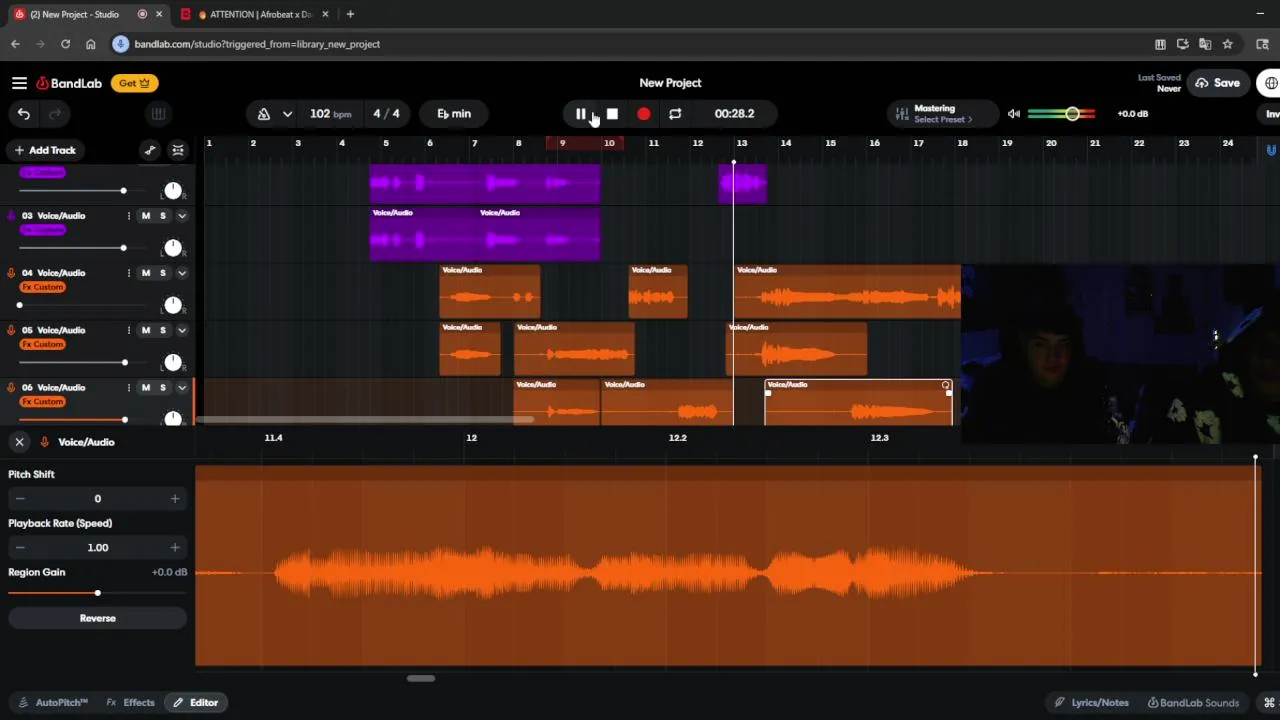This screenshot has width=1280, height=720.
Task: Reverse the audio region
Action: [x=97, y=618]
